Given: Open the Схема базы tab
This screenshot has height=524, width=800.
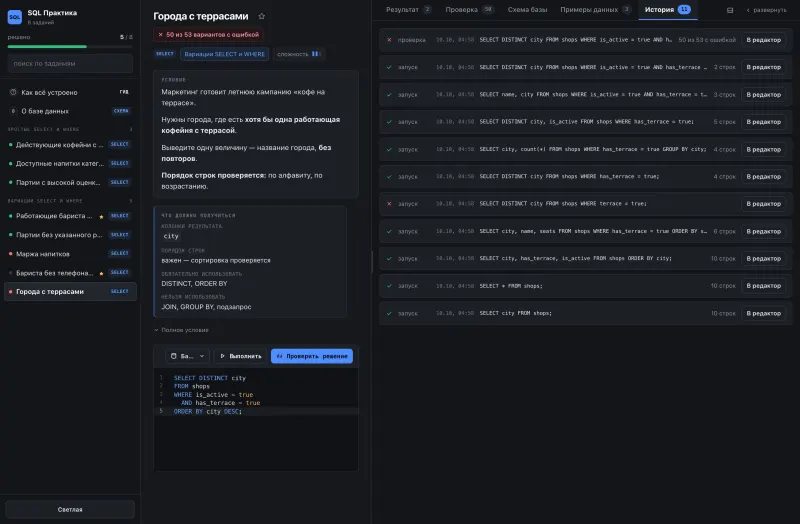Looking at the screenshot, I should [x=527, y=10].
